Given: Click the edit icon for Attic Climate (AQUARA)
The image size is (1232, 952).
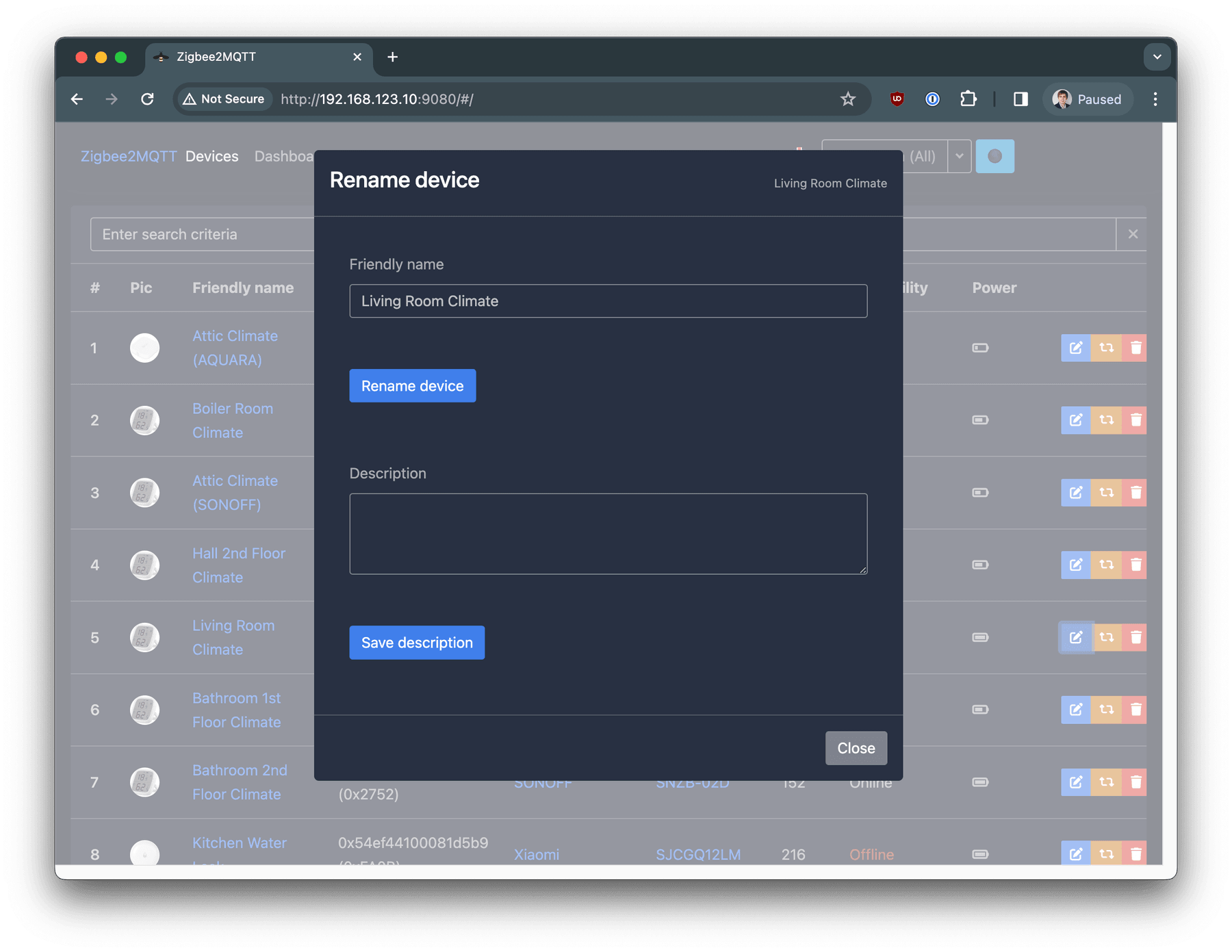Looking at the screenshot, I should click(x=1075, y=348).
